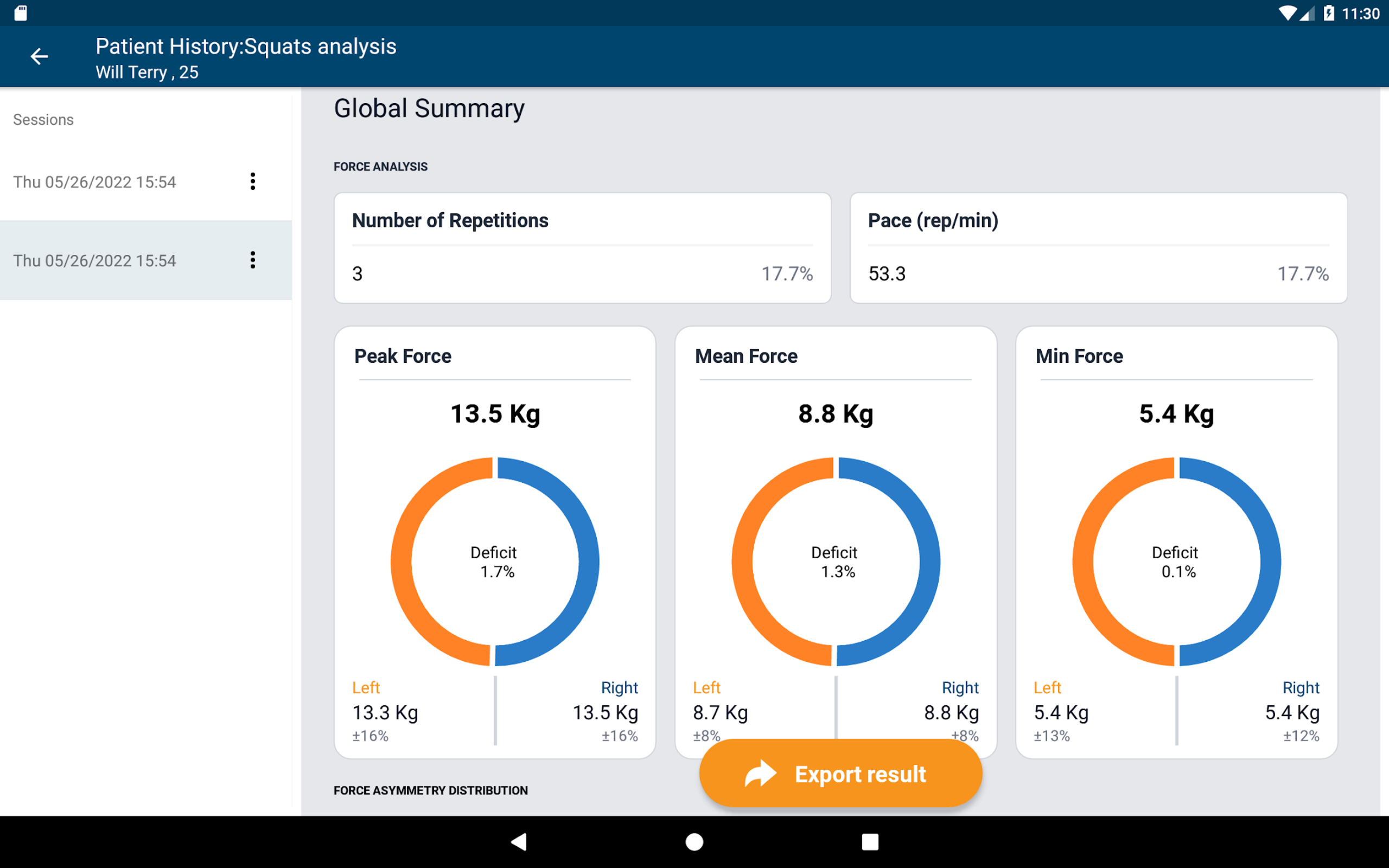This screenshot has height=868, width=1389.
Task: Tap the export share arrow icon
Action: tap(759, 773)
